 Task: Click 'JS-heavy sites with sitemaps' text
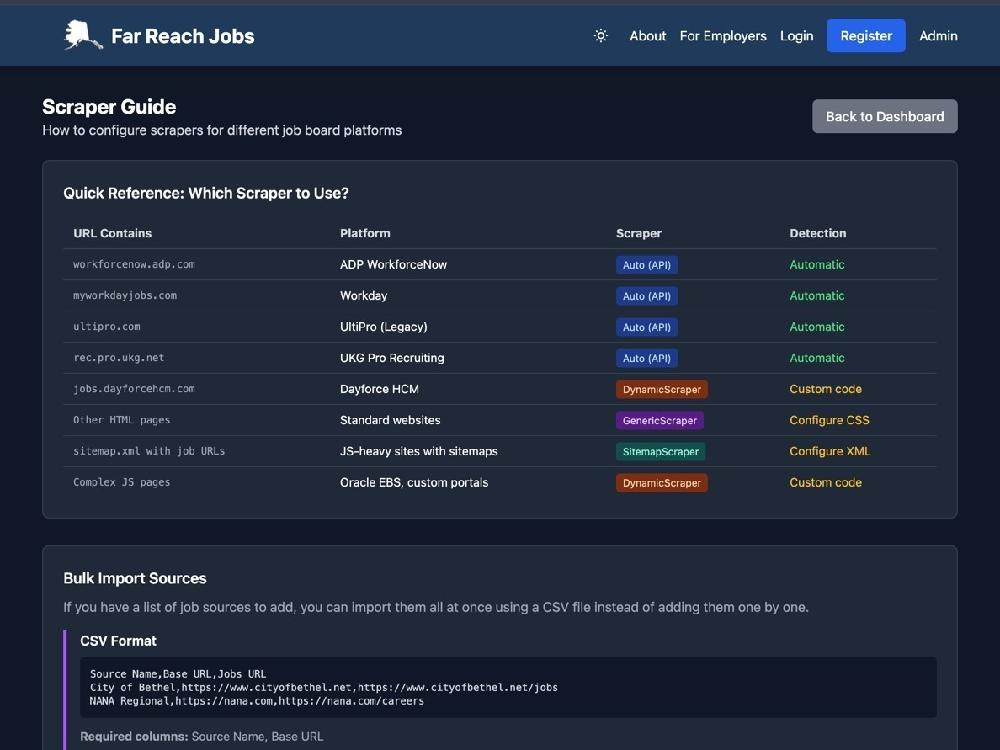[418, 452]
